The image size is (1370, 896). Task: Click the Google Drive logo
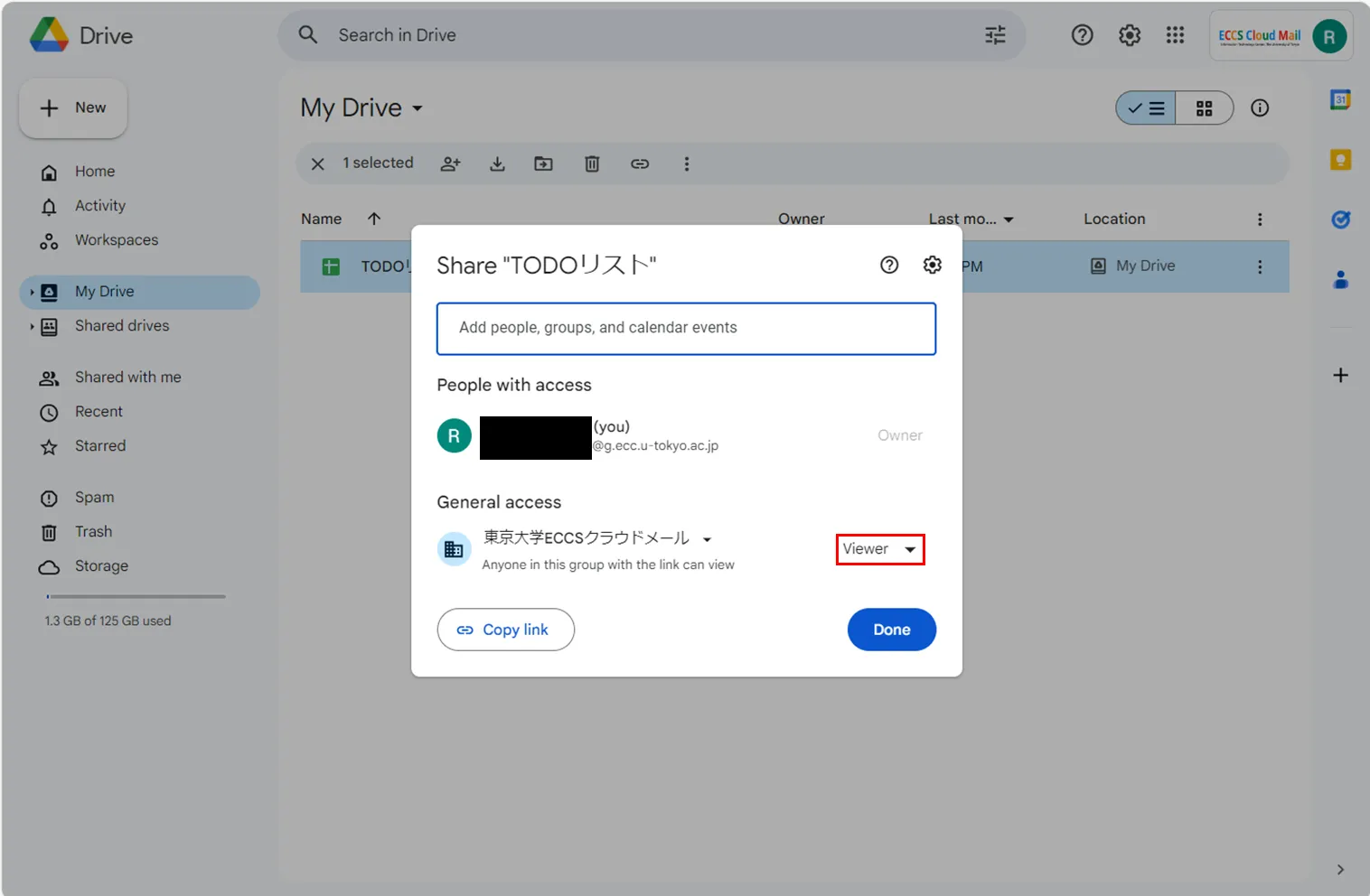pyautogui.click(x=49, y=35)
